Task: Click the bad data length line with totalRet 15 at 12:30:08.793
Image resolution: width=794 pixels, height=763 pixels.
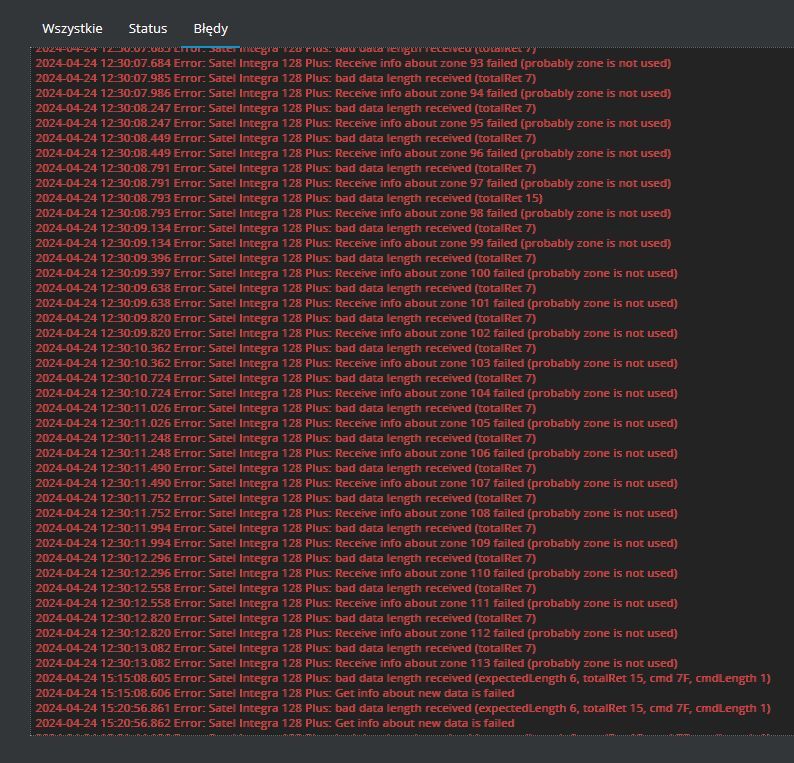Action: (289, 198)
